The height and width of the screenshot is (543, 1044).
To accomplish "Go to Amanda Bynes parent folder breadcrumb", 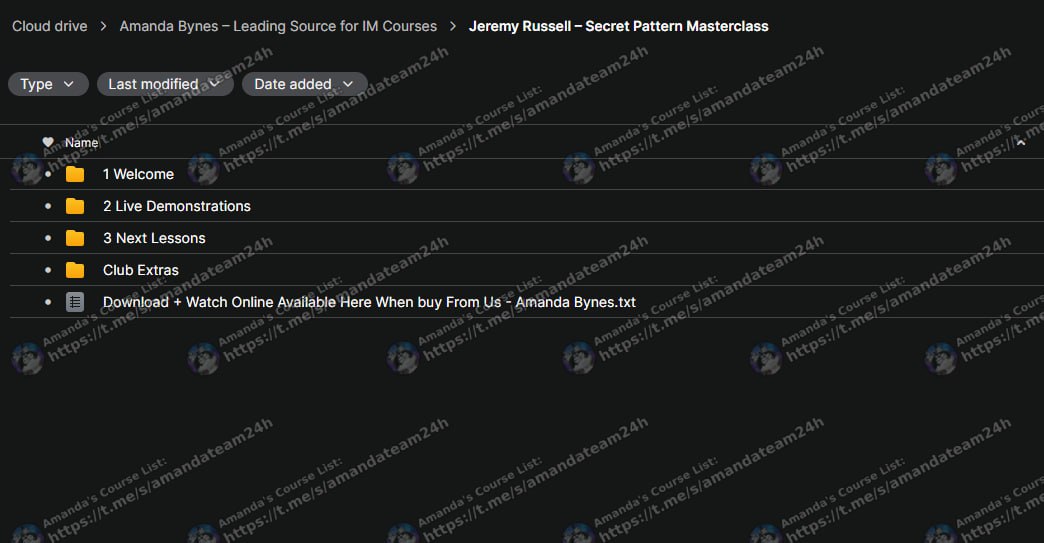I will click(x=278, y=26).
